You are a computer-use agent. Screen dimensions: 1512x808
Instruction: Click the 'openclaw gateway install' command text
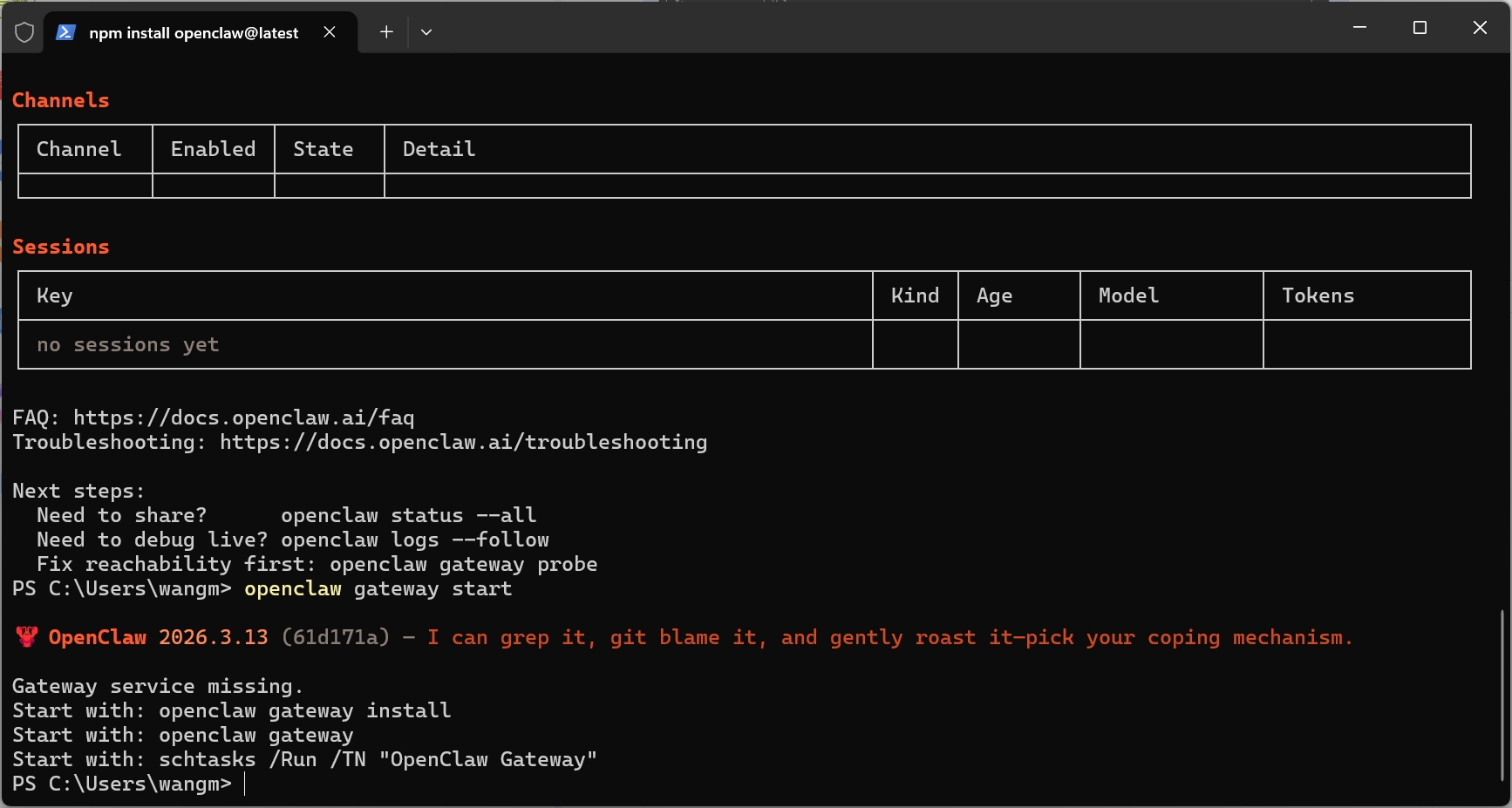coord(304,710)
